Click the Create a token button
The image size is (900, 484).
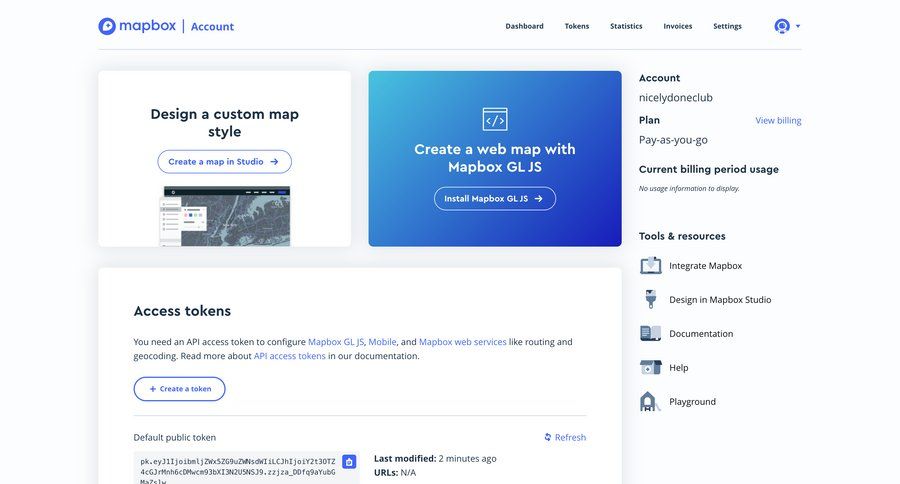pos(180,389)
